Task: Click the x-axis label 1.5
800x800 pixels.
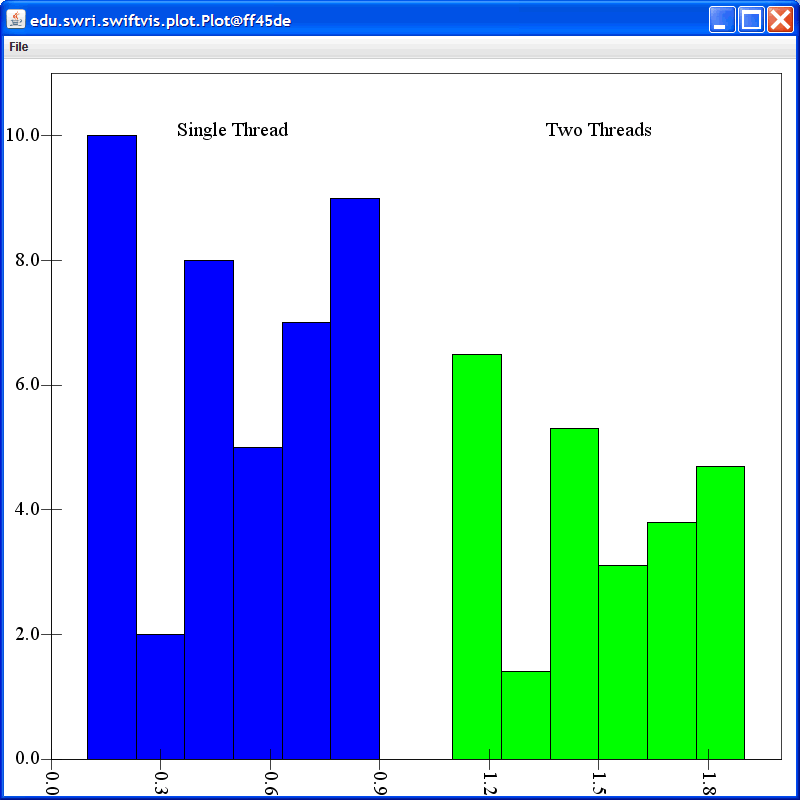Action: [x=598, y=784]
